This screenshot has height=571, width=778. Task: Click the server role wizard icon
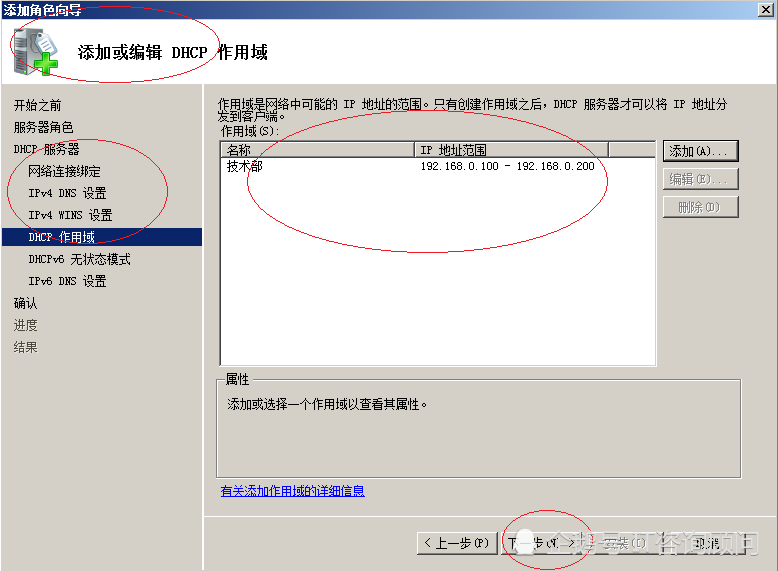pyautogui.click(x=35, y=51)
